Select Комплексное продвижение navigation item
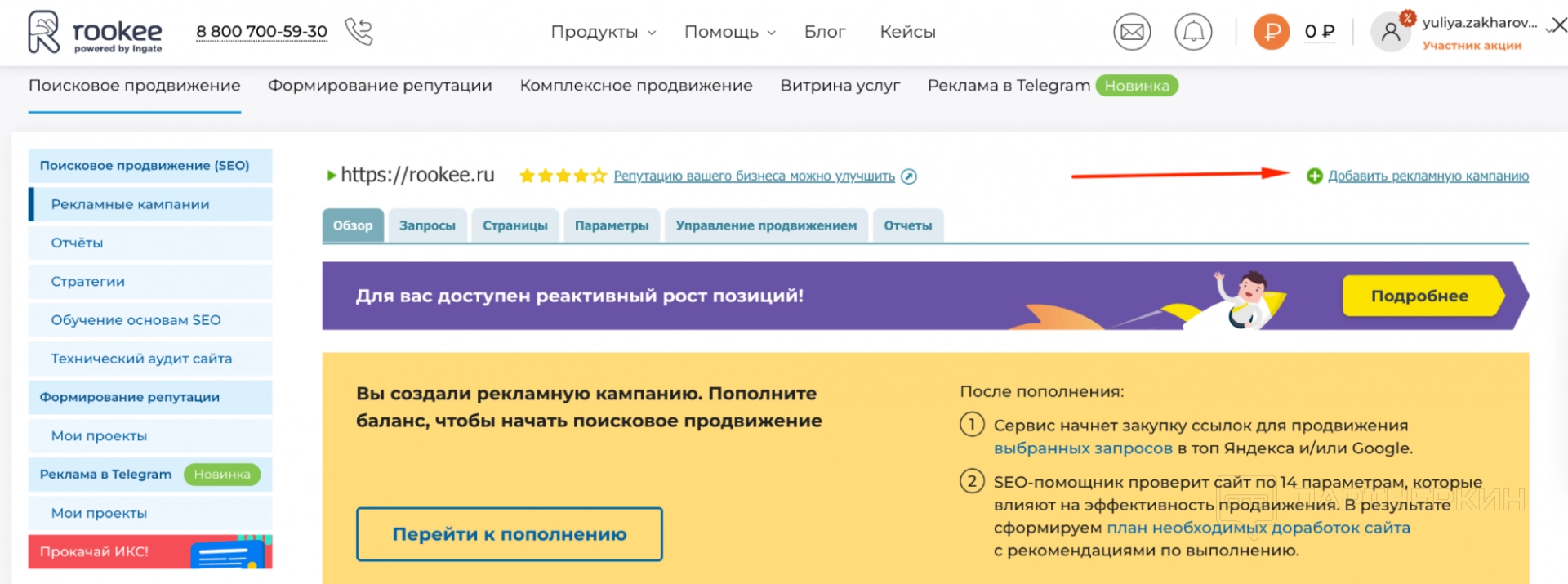 point(636,86)
